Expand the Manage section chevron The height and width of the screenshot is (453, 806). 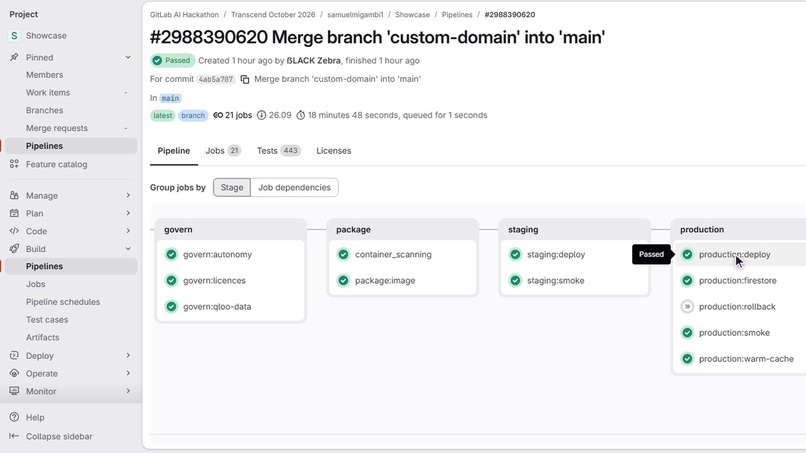[x=128, y=195]
